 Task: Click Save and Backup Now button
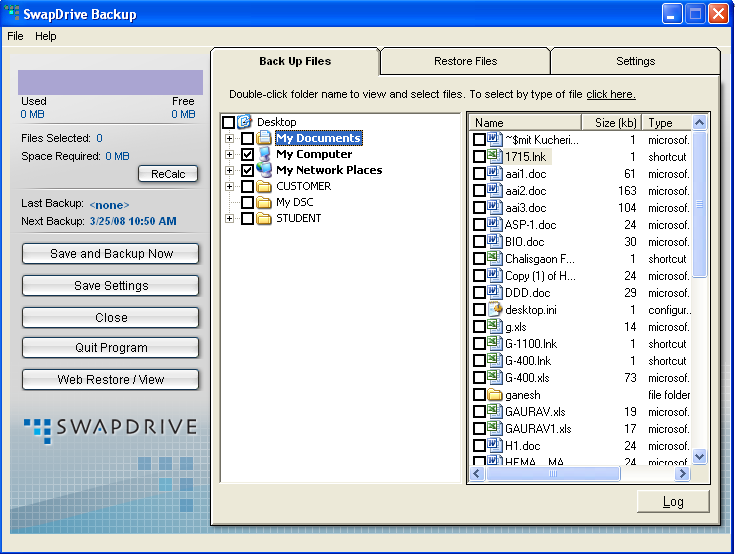pyautogui.click(x=111, y=254)
